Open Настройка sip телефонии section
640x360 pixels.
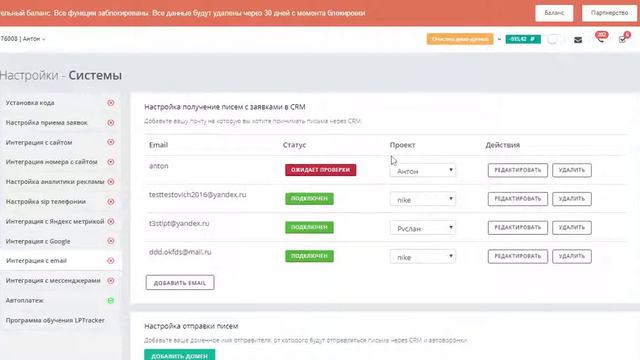coord(46,202)
